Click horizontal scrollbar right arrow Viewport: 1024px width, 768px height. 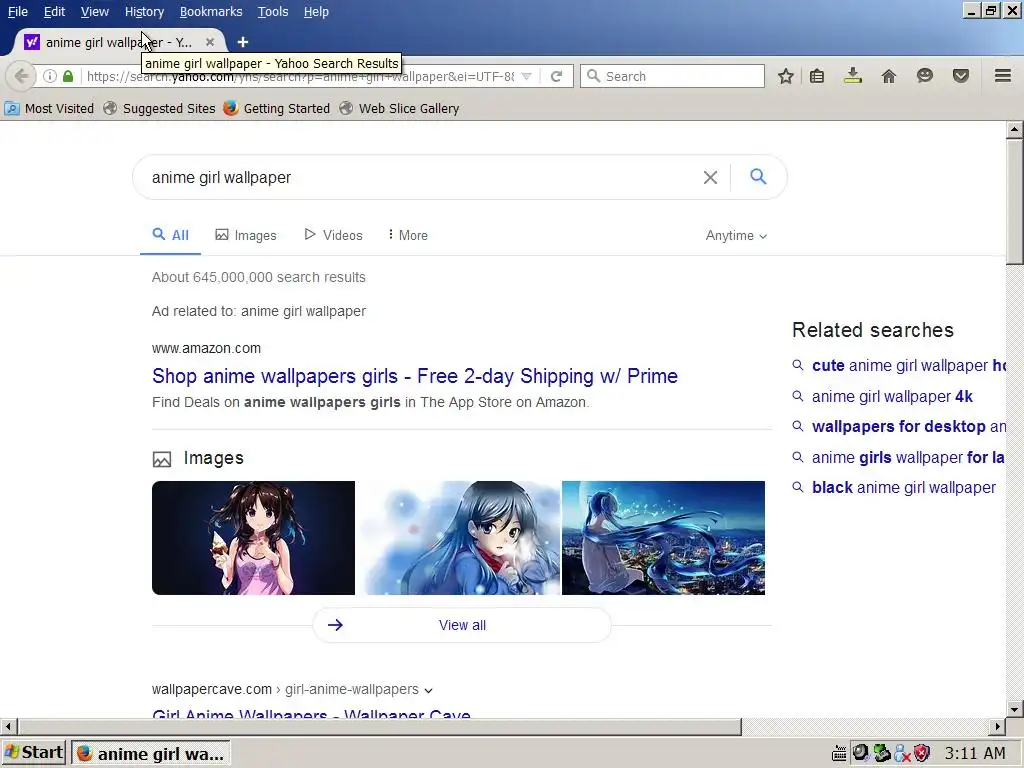click(997, 726)
